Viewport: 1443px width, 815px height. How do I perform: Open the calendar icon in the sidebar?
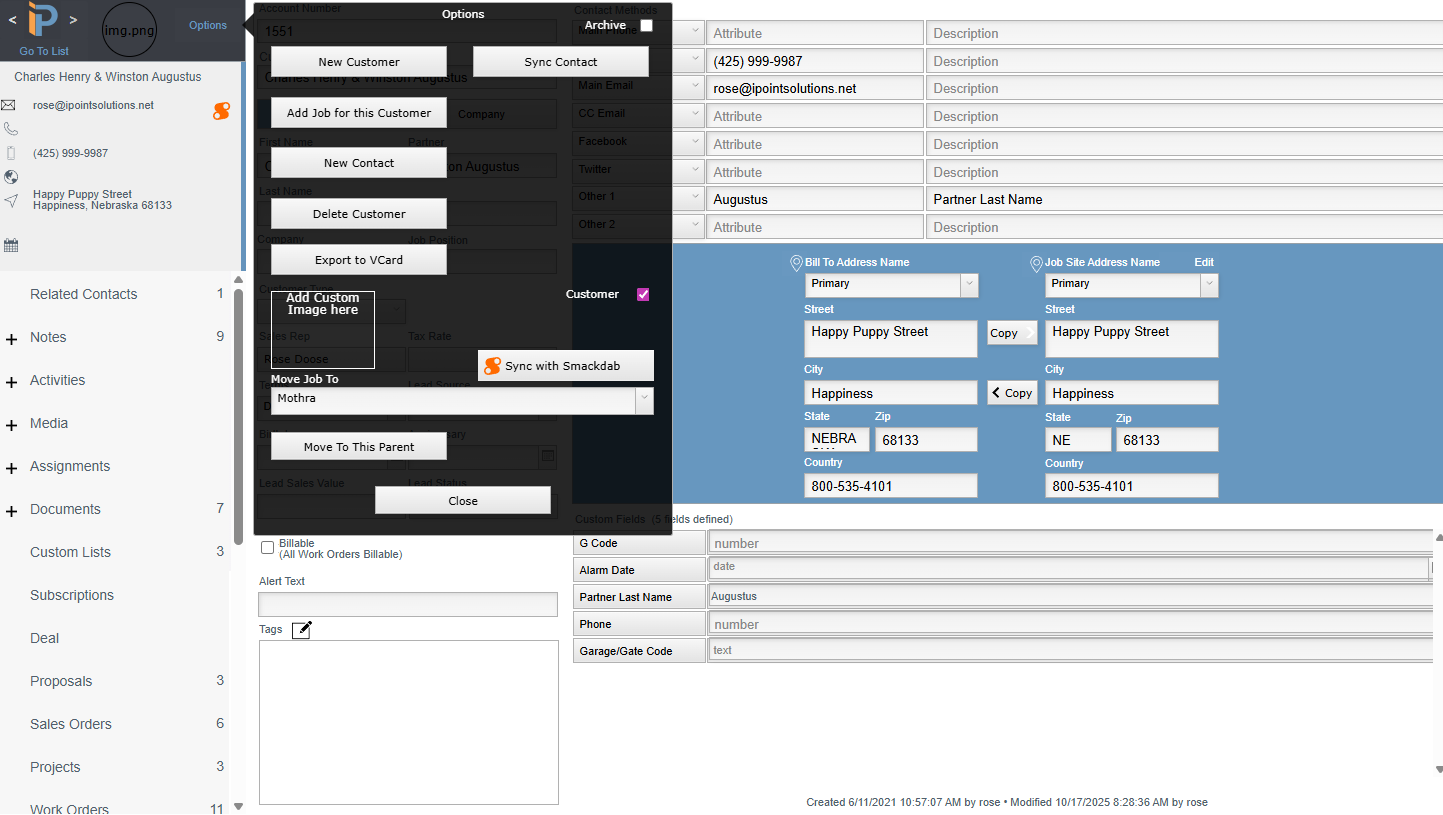(x=11, y=245)
